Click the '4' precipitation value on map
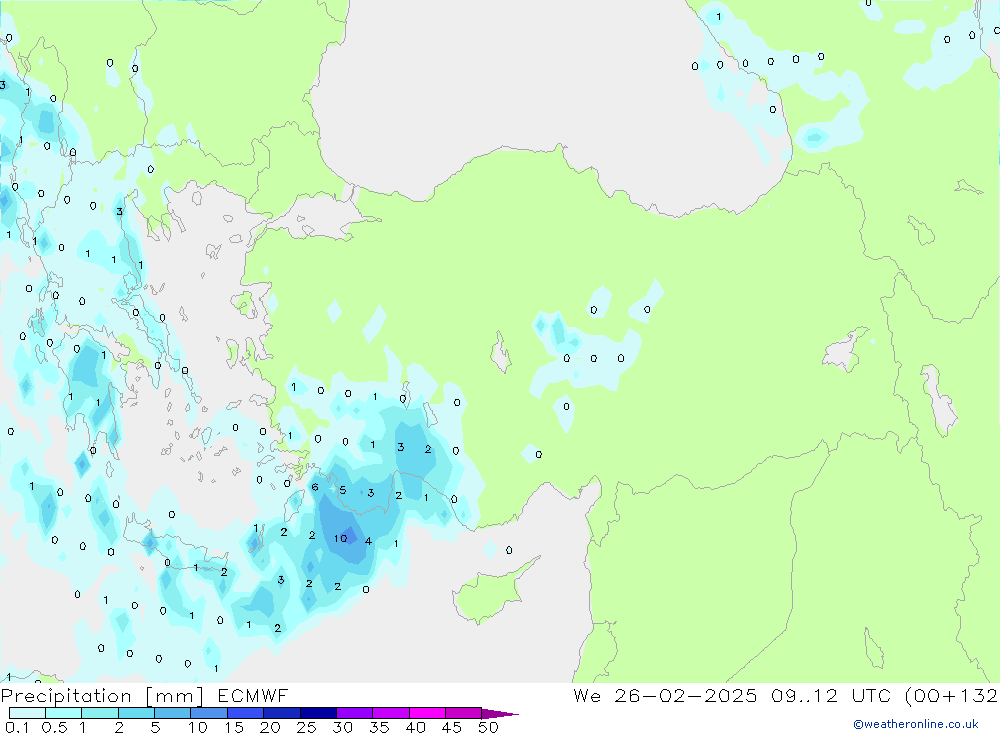Image resolution: width=1000 pixels, height=733 pixels. [x=368, y=541]
